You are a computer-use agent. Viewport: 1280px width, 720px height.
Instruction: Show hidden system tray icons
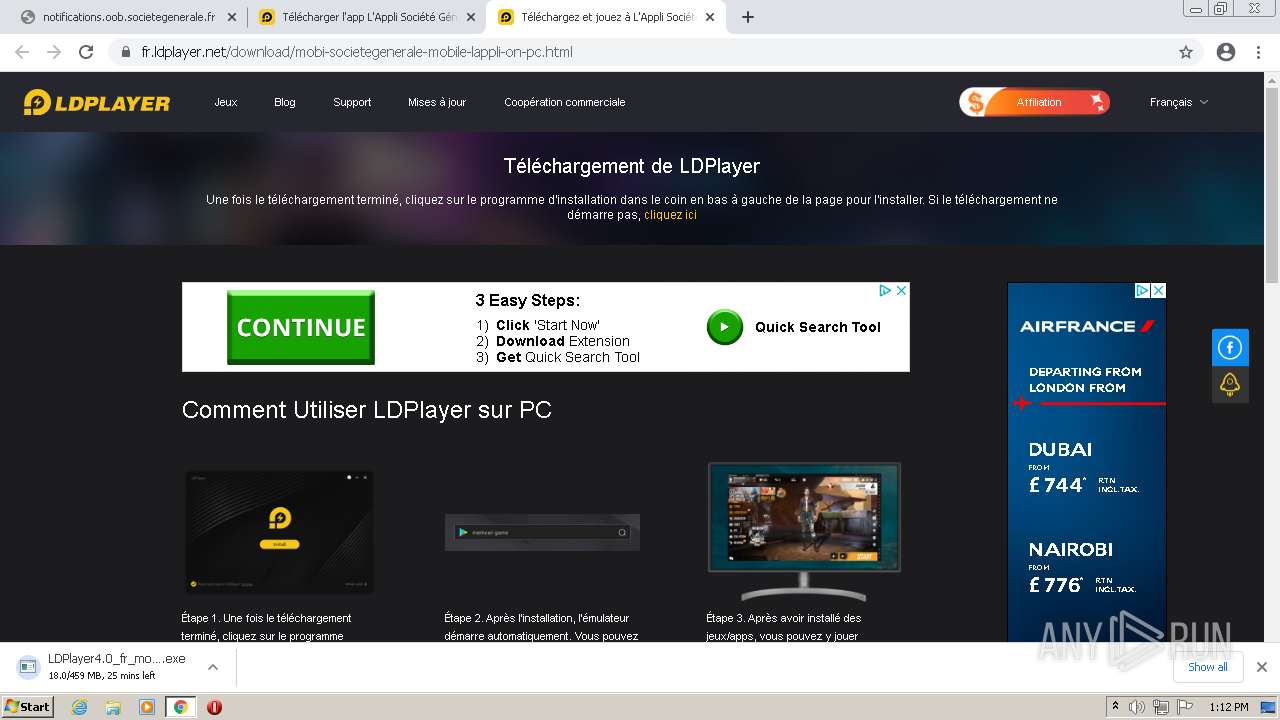[x=1115, y=707]
